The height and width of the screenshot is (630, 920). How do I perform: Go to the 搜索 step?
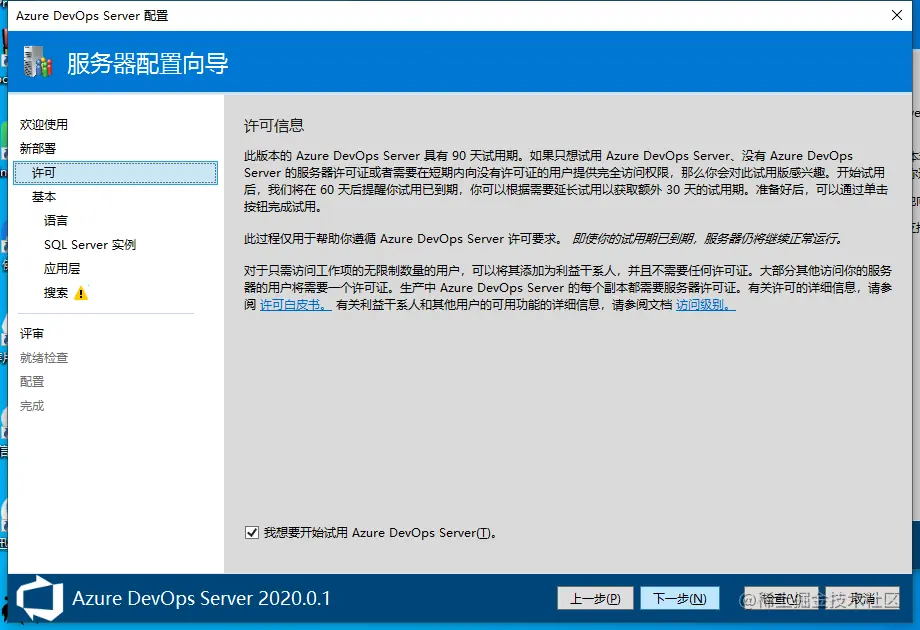(x=56, y=293)
